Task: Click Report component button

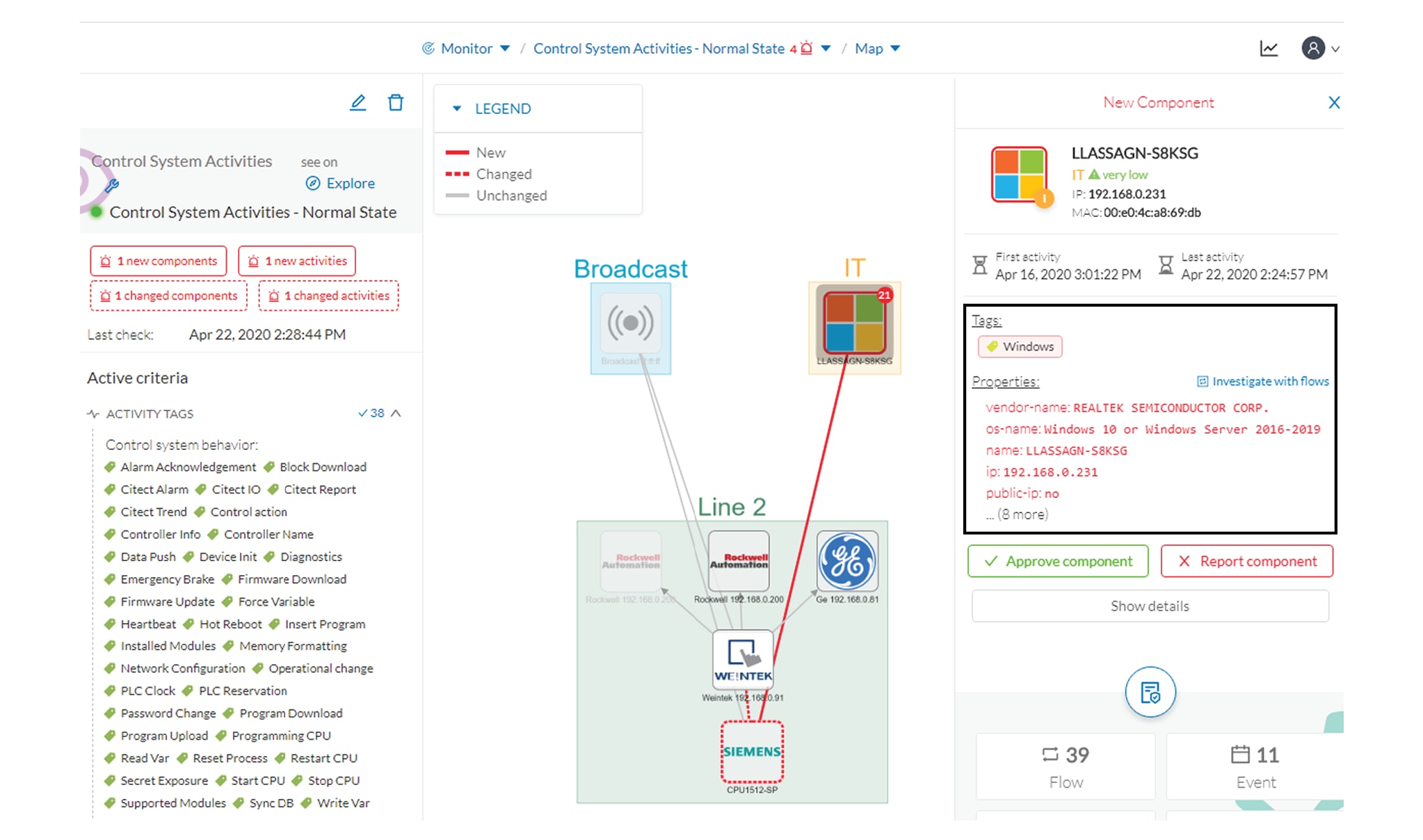Action: 1247,561
